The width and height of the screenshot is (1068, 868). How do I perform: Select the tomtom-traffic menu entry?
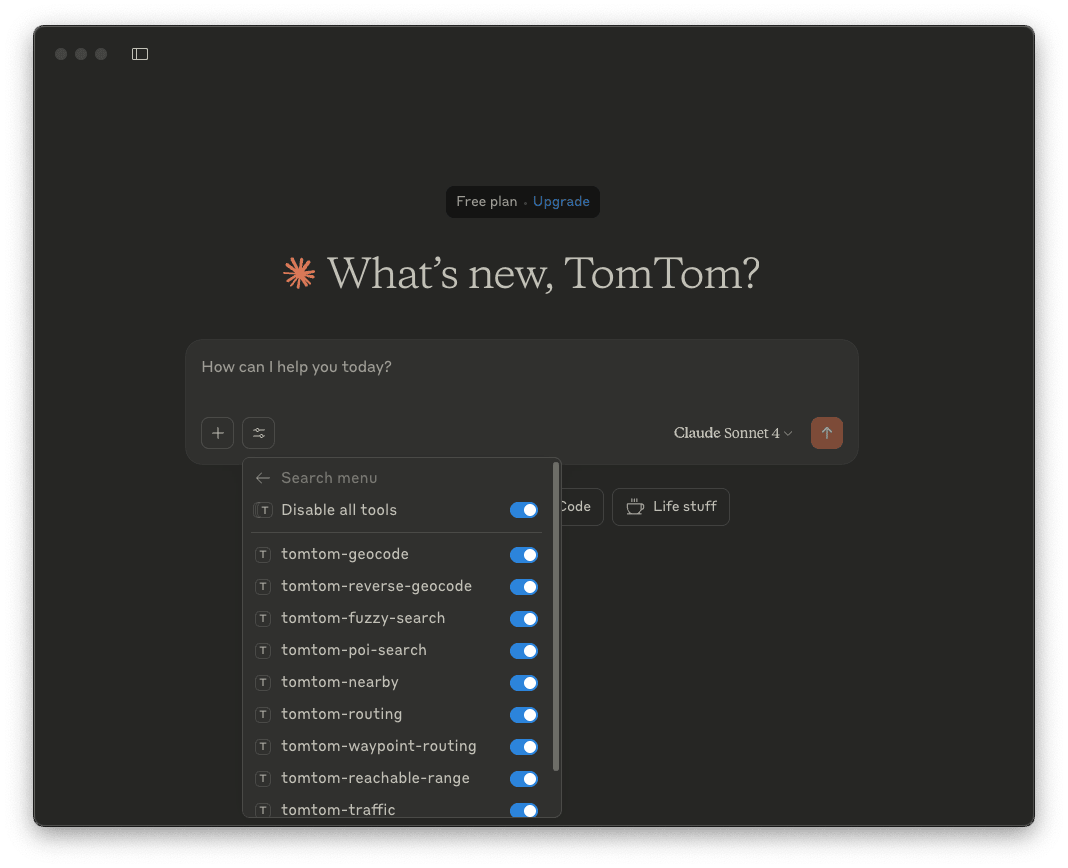click(x=396, y=808)
